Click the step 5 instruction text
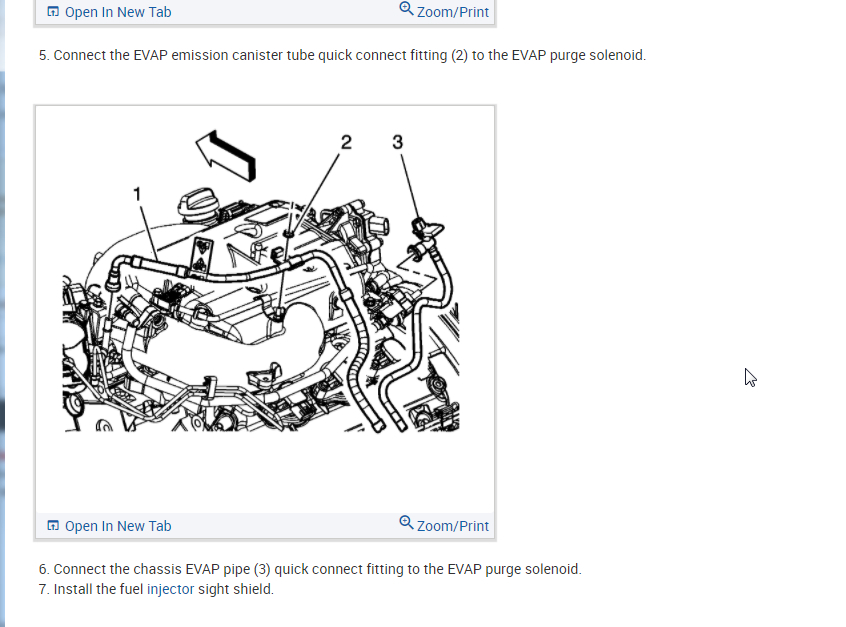The image size is (846, 627). 342,56
